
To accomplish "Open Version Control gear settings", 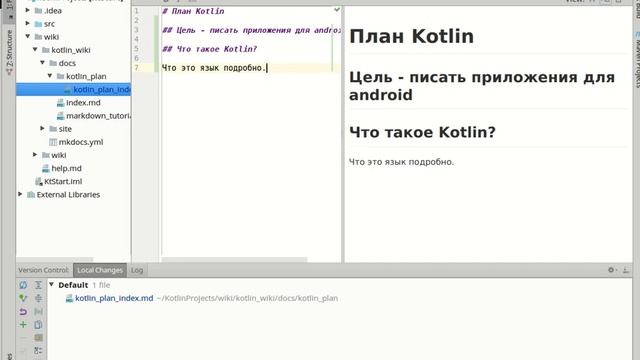I will tap(611, 270).
